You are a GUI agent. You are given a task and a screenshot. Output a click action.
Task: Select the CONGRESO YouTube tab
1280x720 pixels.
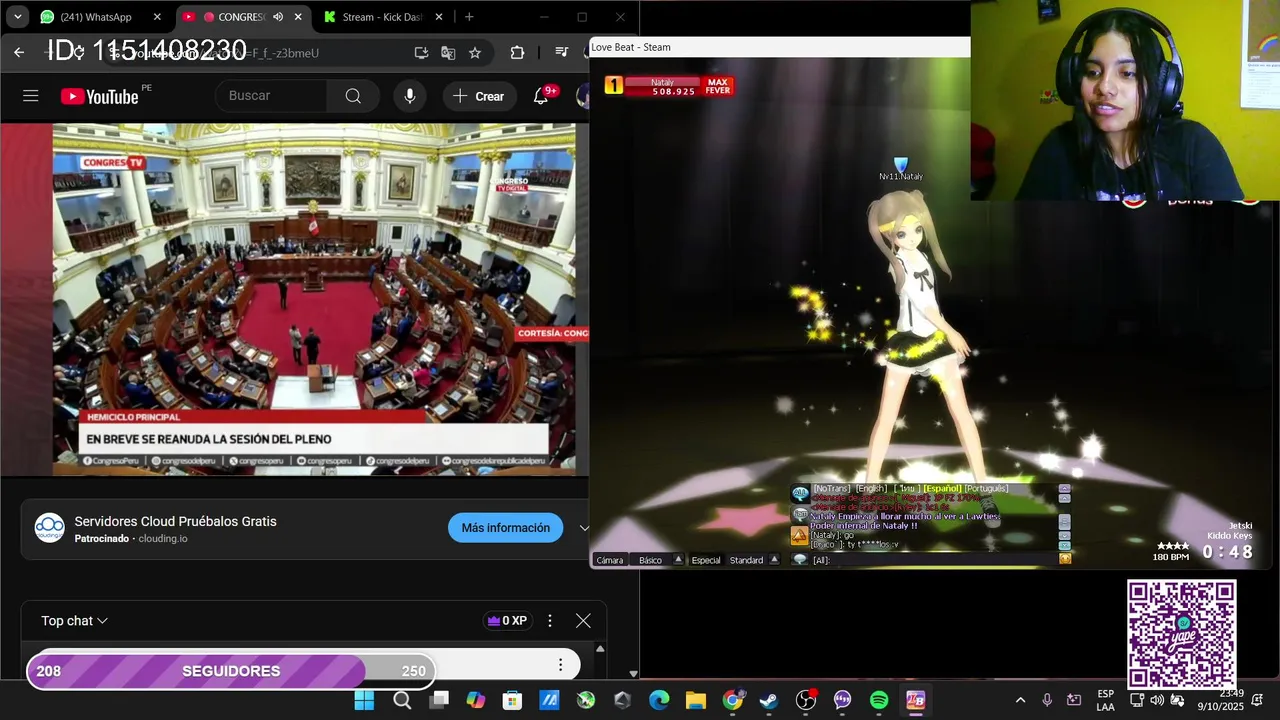(x=242, y=17)
